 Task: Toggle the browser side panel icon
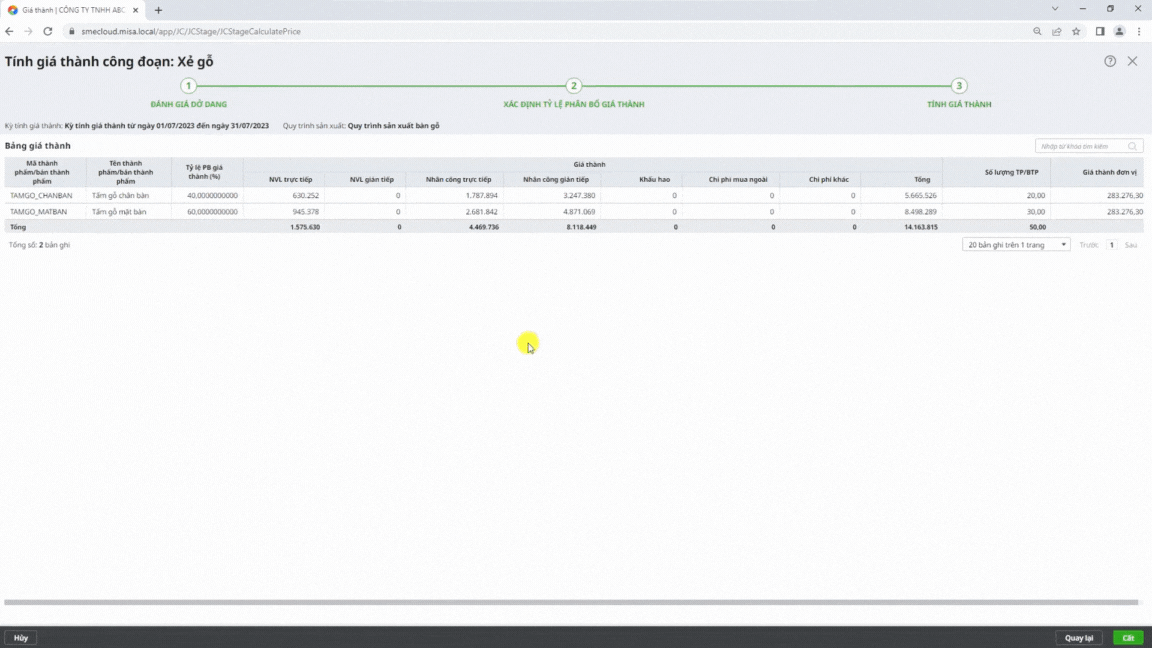[1100, 31]
